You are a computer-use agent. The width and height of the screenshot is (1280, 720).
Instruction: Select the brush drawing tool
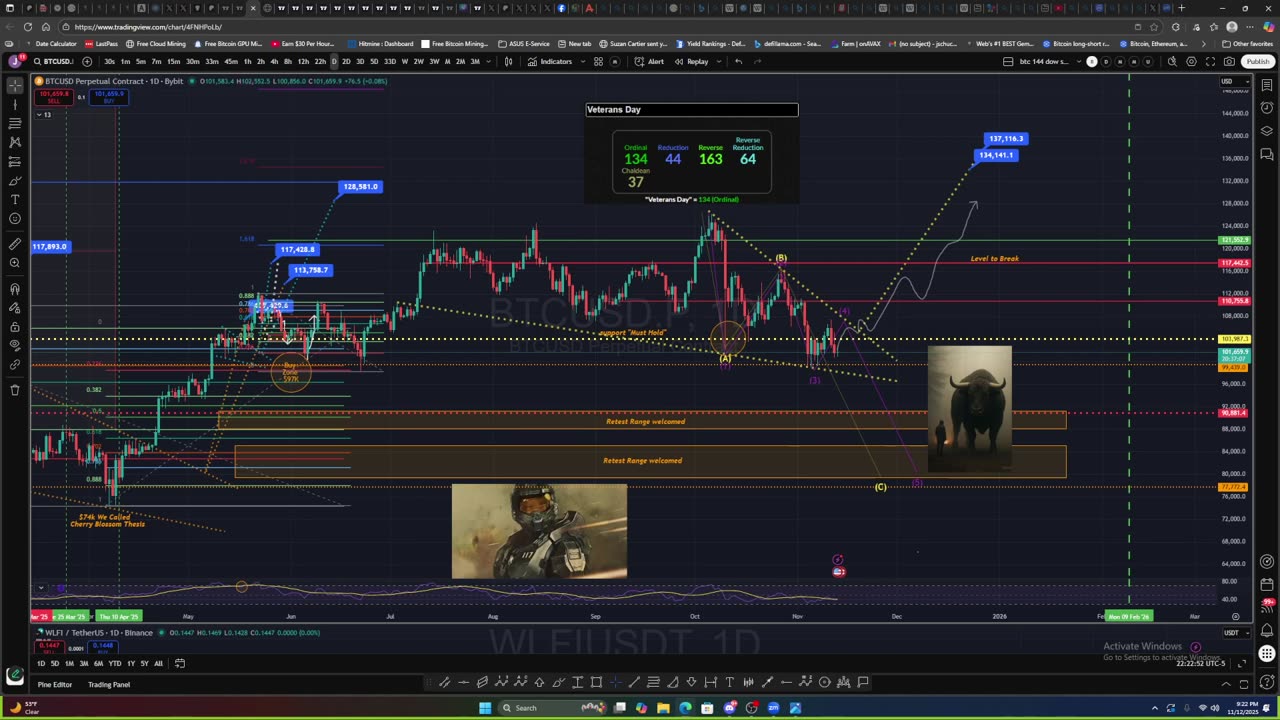[15, 181]
